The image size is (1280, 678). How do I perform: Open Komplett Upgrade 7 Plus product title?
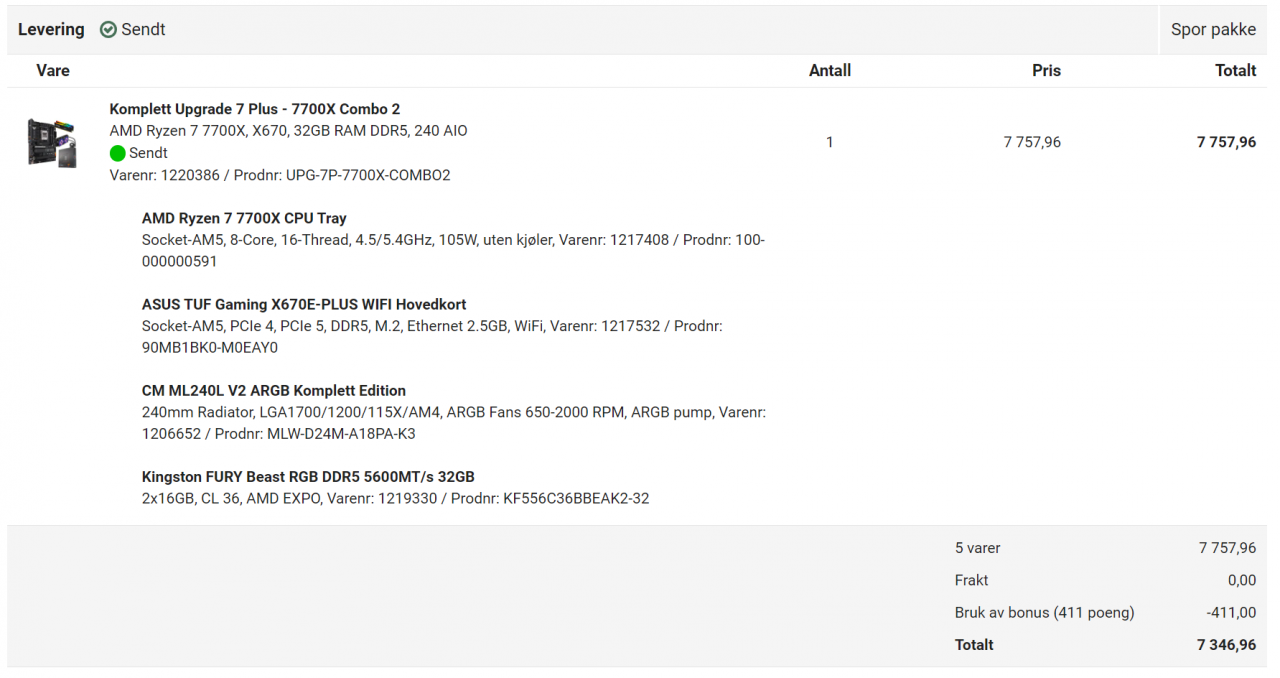[x=254, y=109]
